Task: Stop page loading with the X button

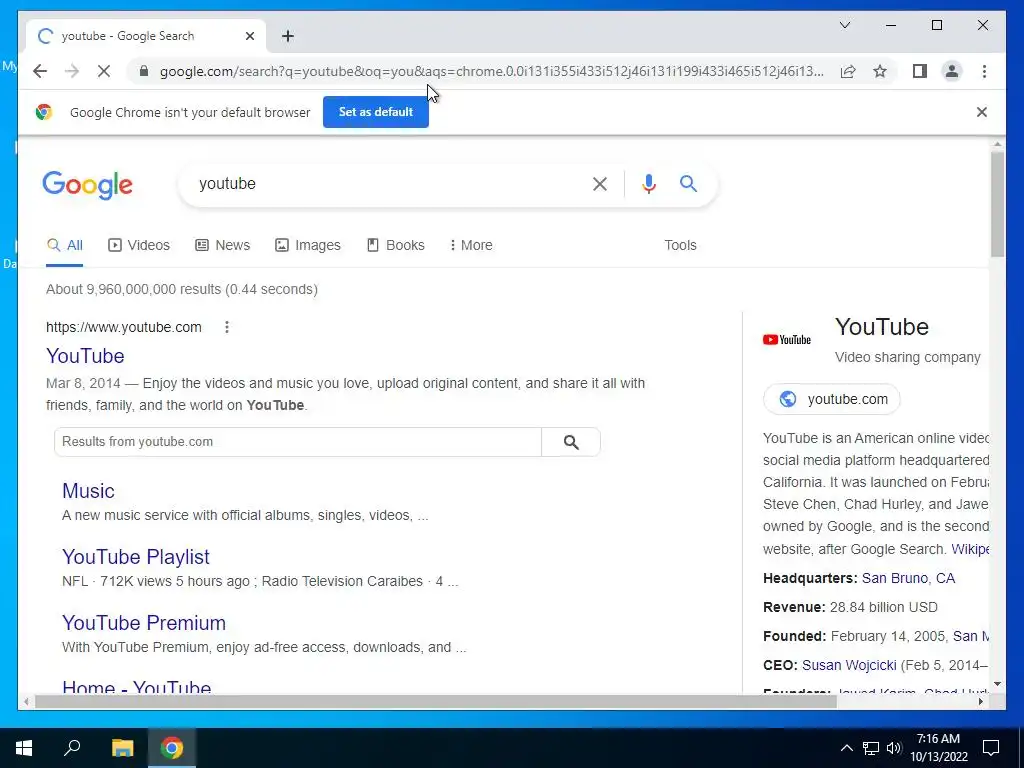Action: click(x=104, y=71)
